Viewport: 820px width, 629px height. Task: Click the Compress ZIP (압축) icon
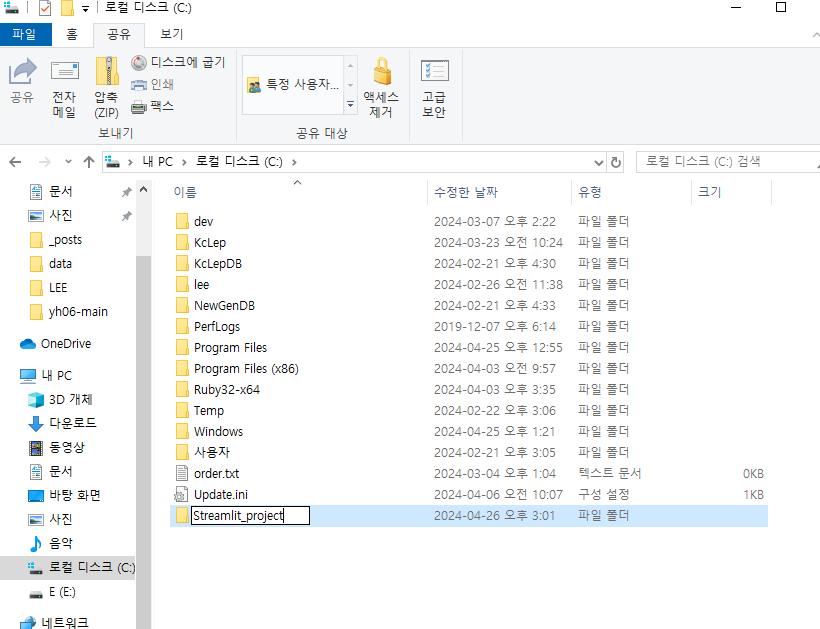point(107,87)
